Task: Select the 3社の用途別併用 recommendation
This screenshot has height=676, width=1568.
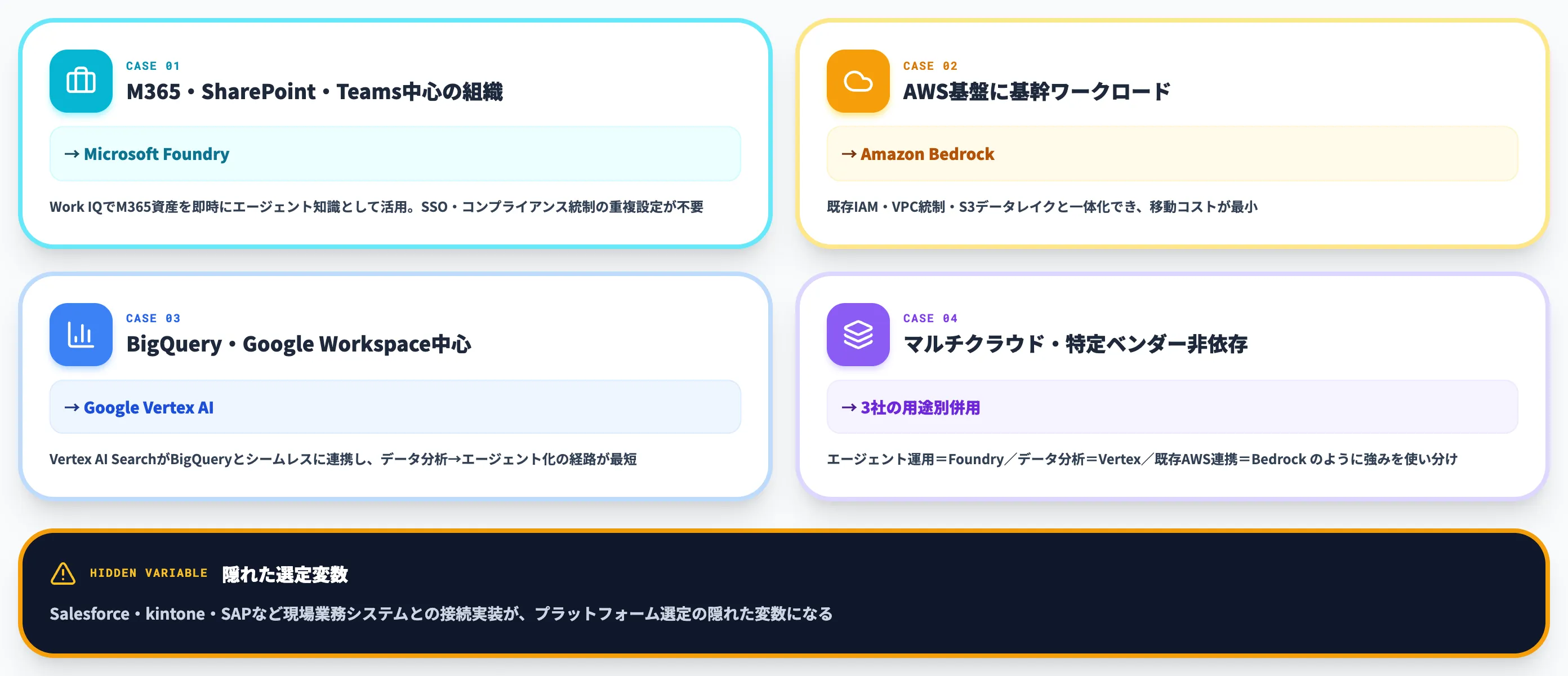Action: (1171, 407)
